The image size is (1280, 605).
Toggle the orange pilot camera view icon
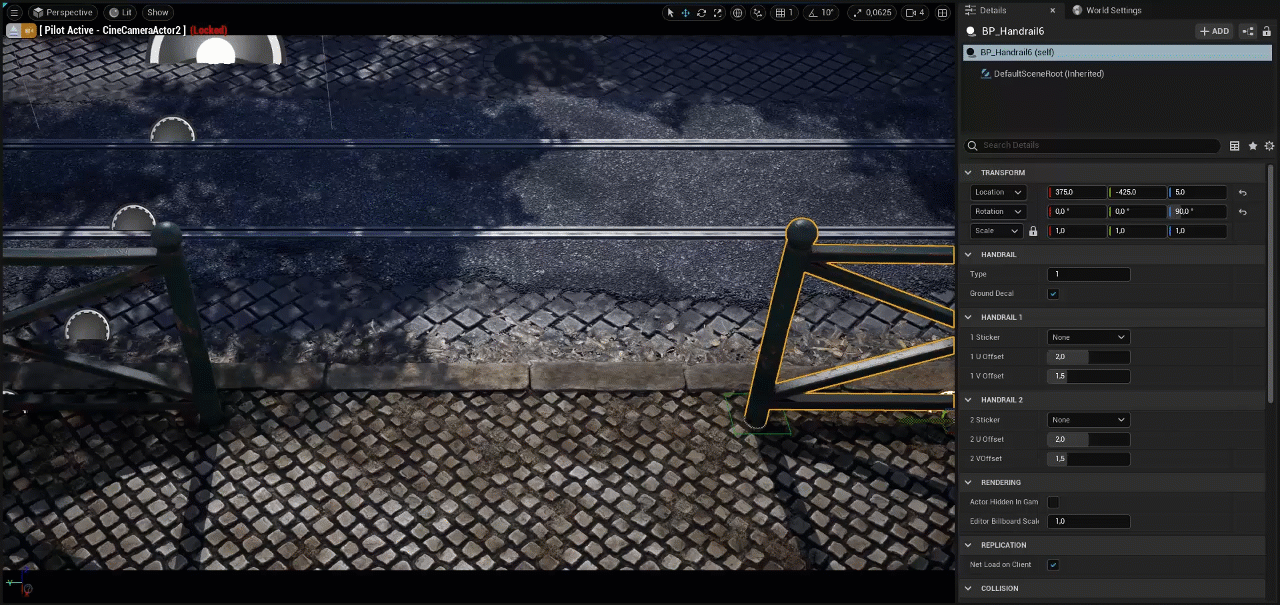pyautogui.click(x=29, y=30)
